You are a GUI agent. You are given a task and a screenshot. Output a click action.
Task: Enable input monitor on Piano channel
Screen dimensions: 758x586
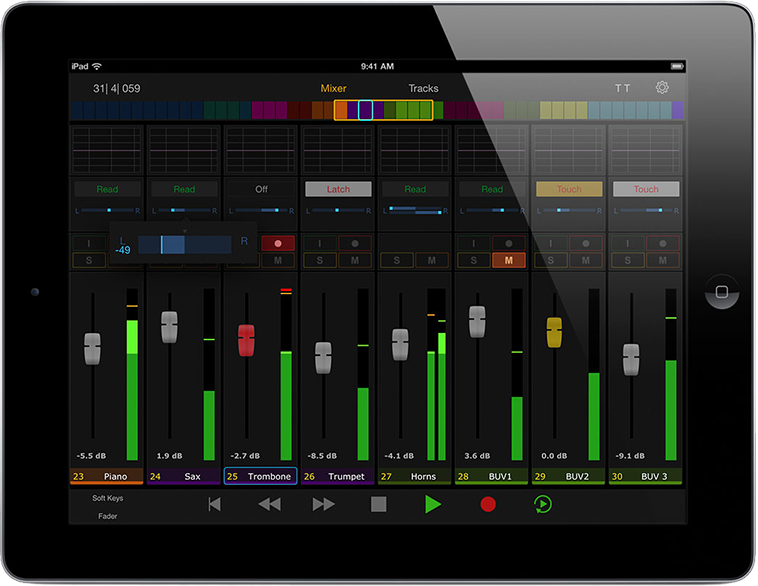tap(89, 243)
